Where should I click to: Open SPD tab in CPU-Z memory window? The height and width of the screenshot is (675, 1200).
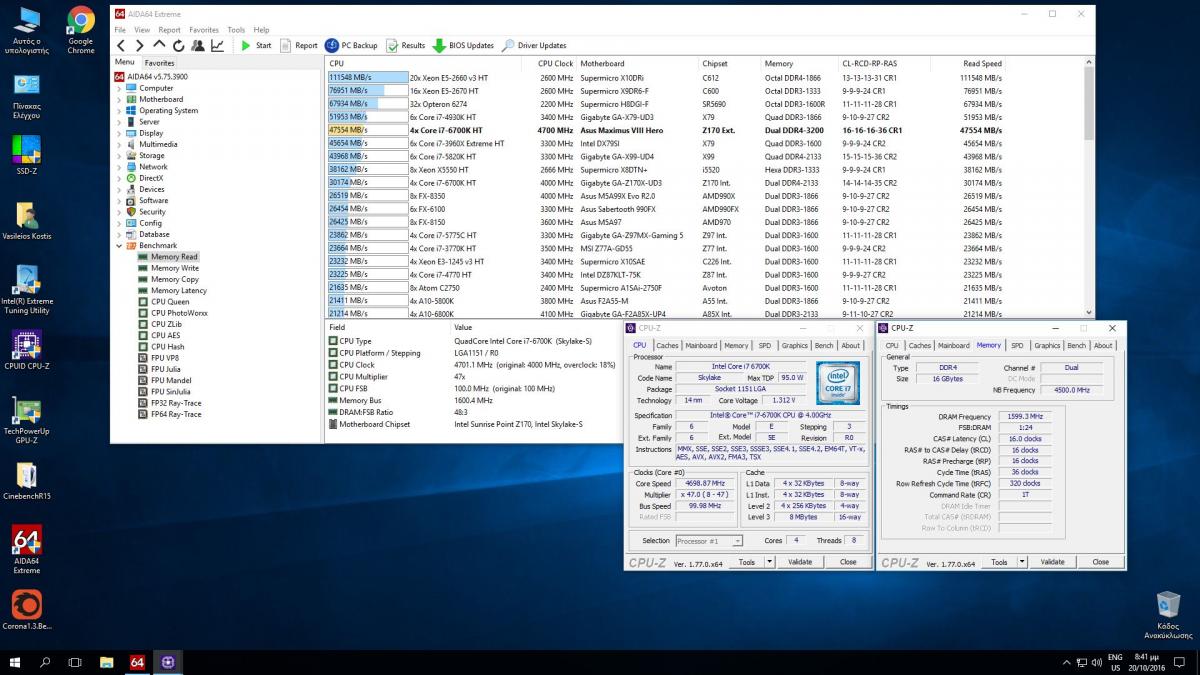[1017, 346]
